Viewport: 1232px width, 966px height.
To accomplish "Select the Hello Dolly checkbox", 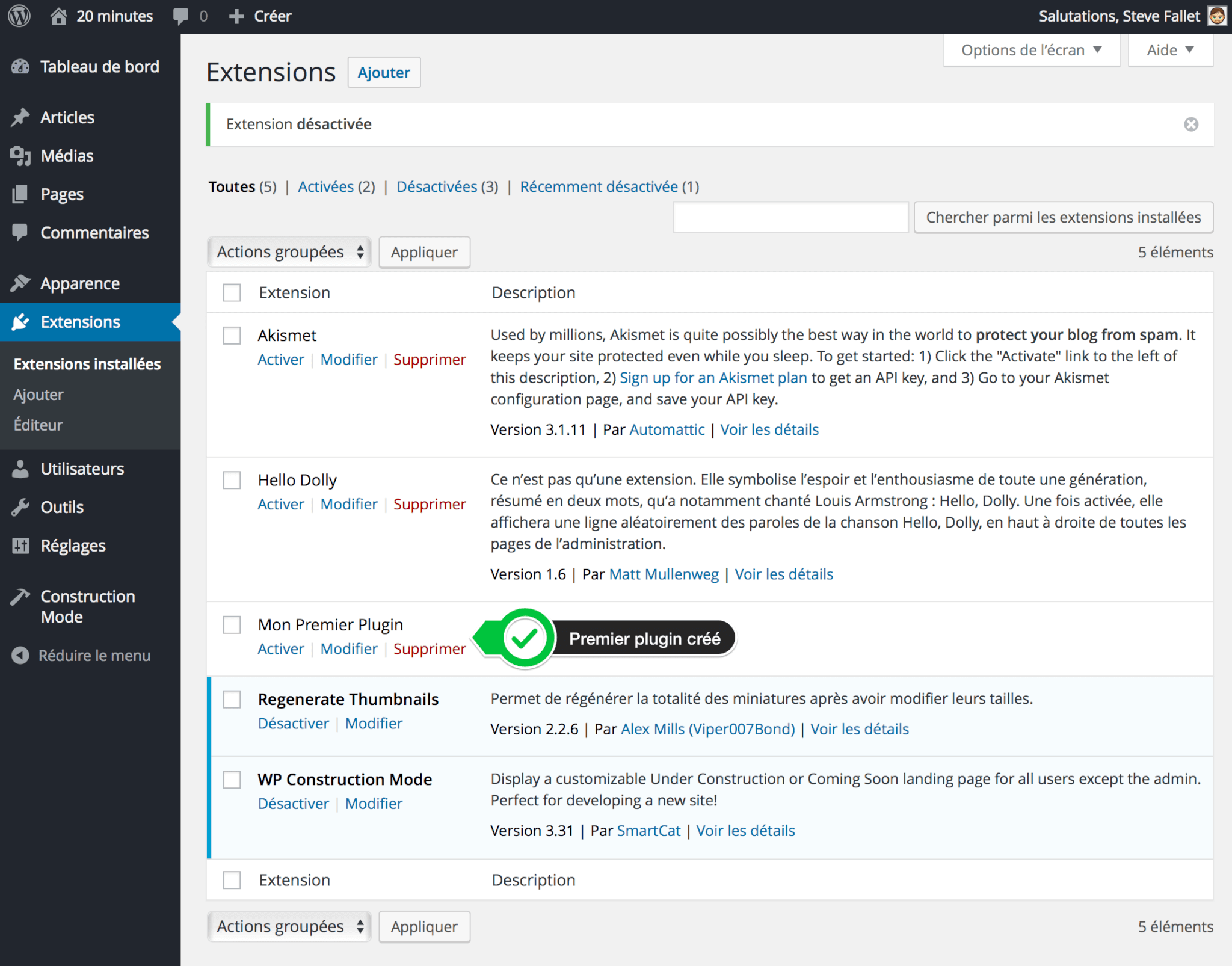I will pos(232,480).
